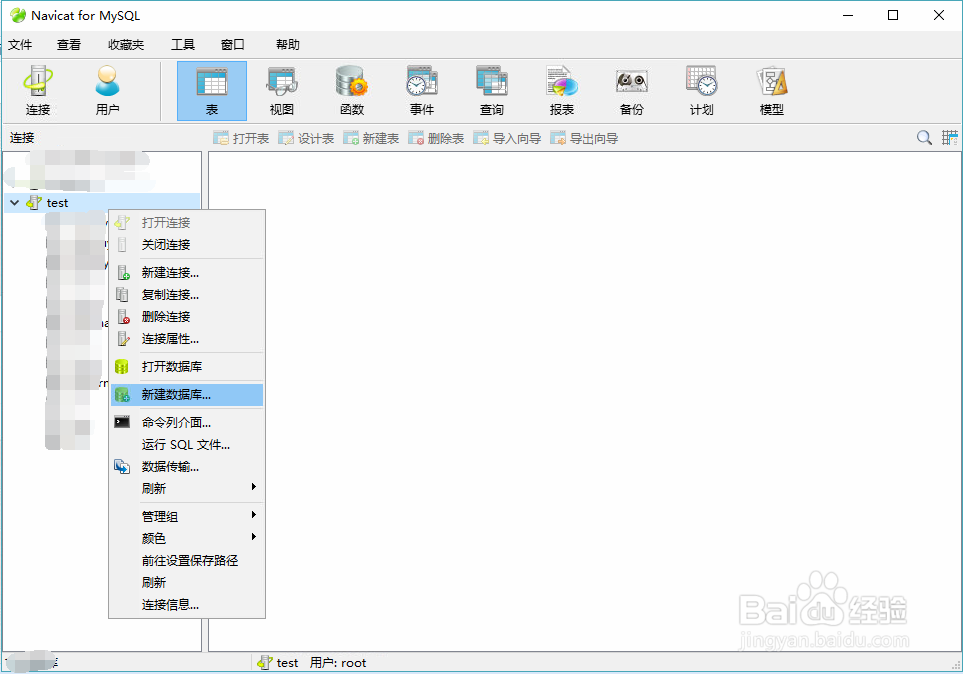Open the 窗口 menu
This screenshot has width=963, height=674.
click(233, 45)
